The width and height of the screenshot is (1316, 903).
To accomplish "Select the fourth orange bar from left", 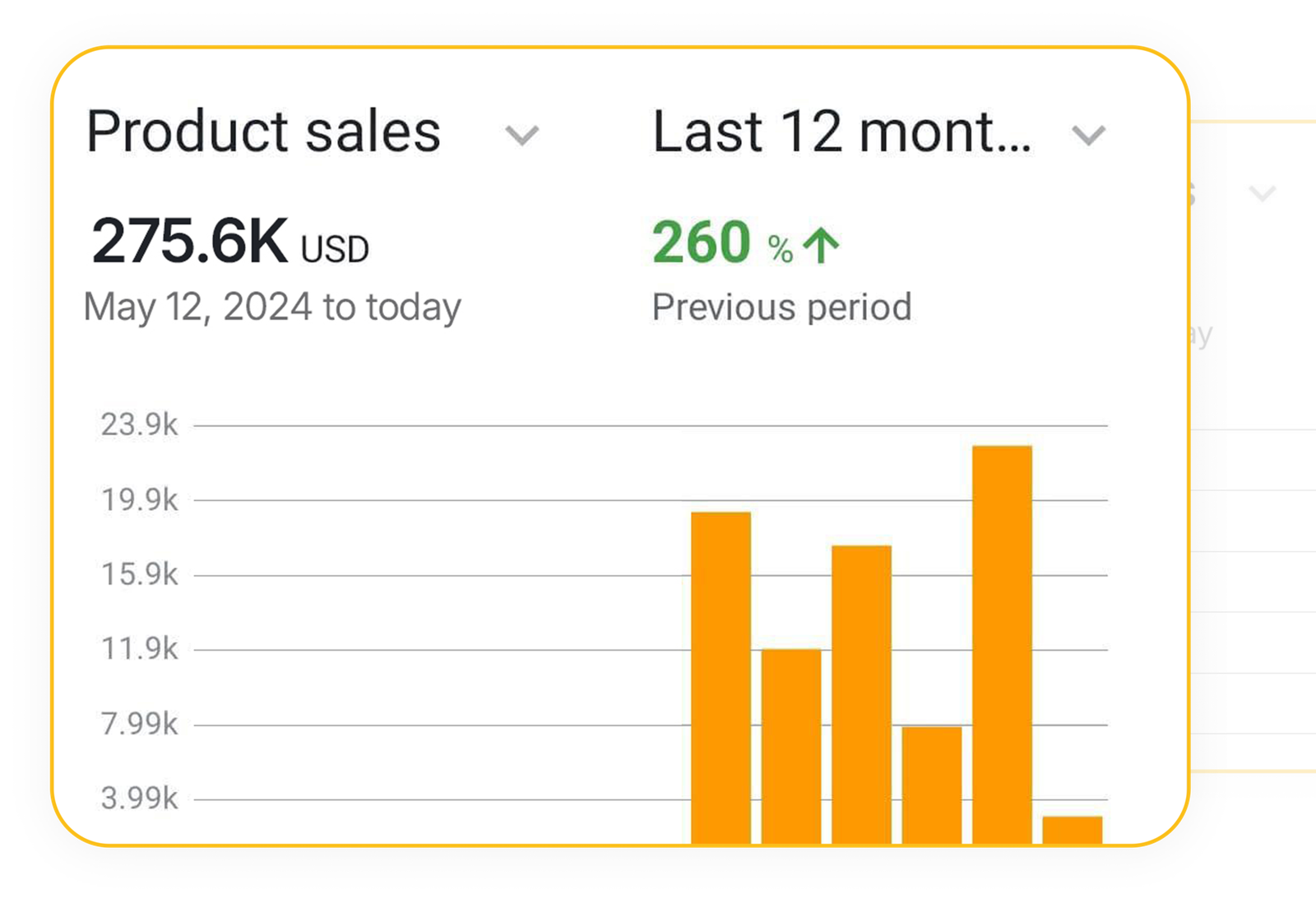I will tap(932, 784).
